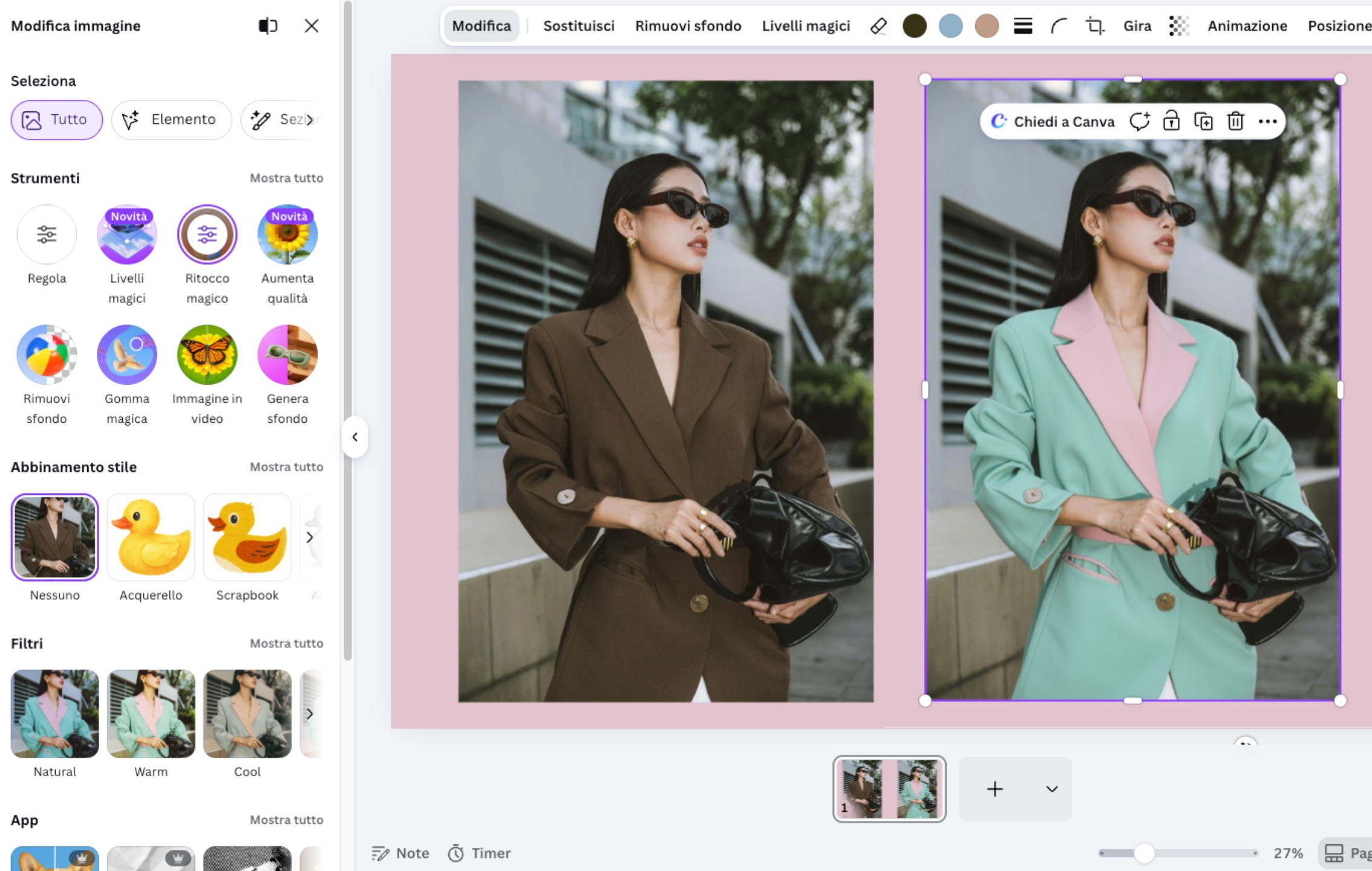Viewport: 1372px width, 871px height.
Task: Add a comment with the bubble icon
Action: tap(1139, 122)
